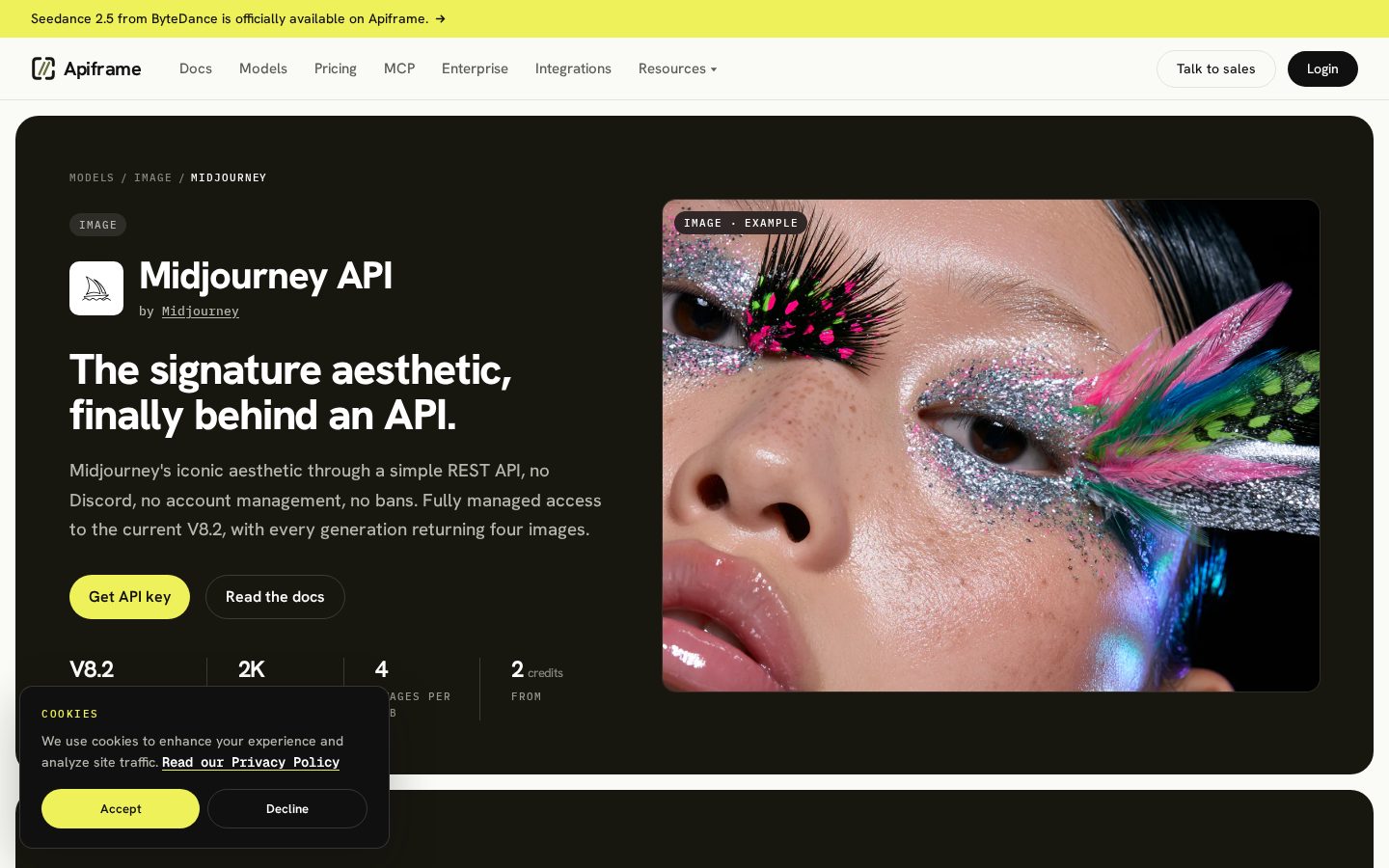This screenshot has width=1389, height=868.
Task: Open the Pricing page
Action: coord(336,68)
